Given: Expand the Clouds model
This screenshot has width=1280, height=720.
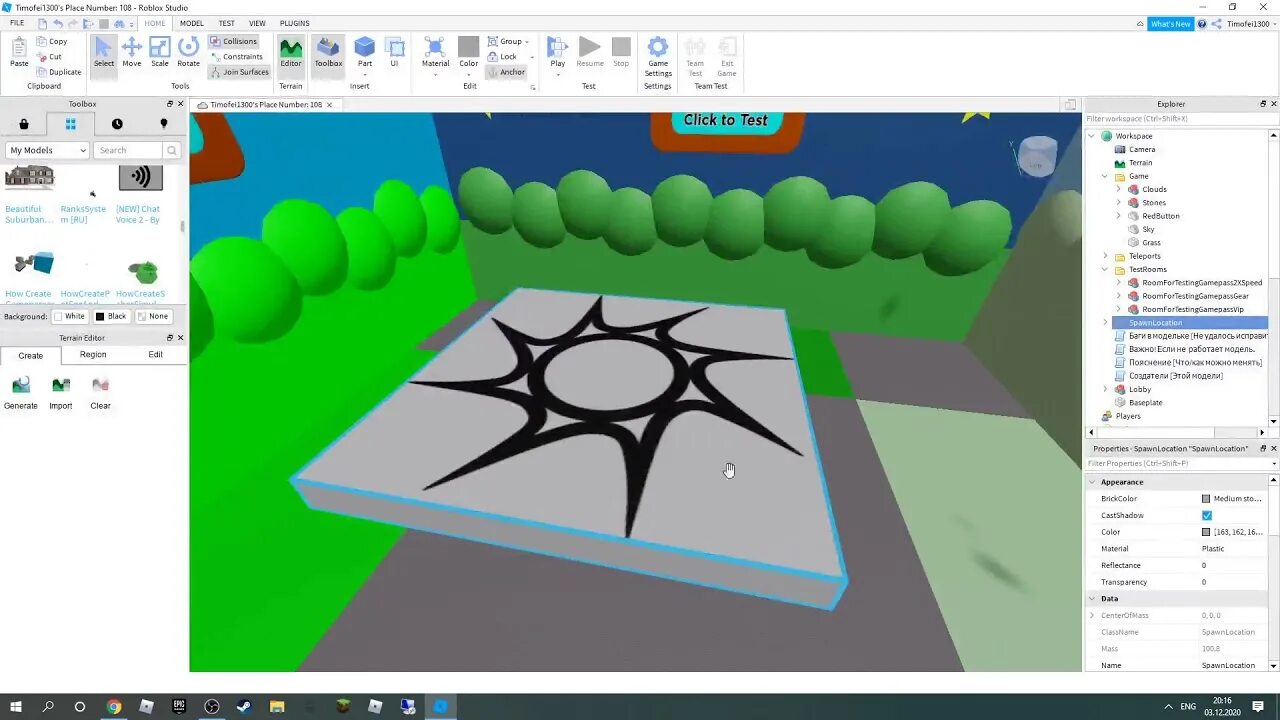Looking at the screenshot, I should coord(1118,189).
